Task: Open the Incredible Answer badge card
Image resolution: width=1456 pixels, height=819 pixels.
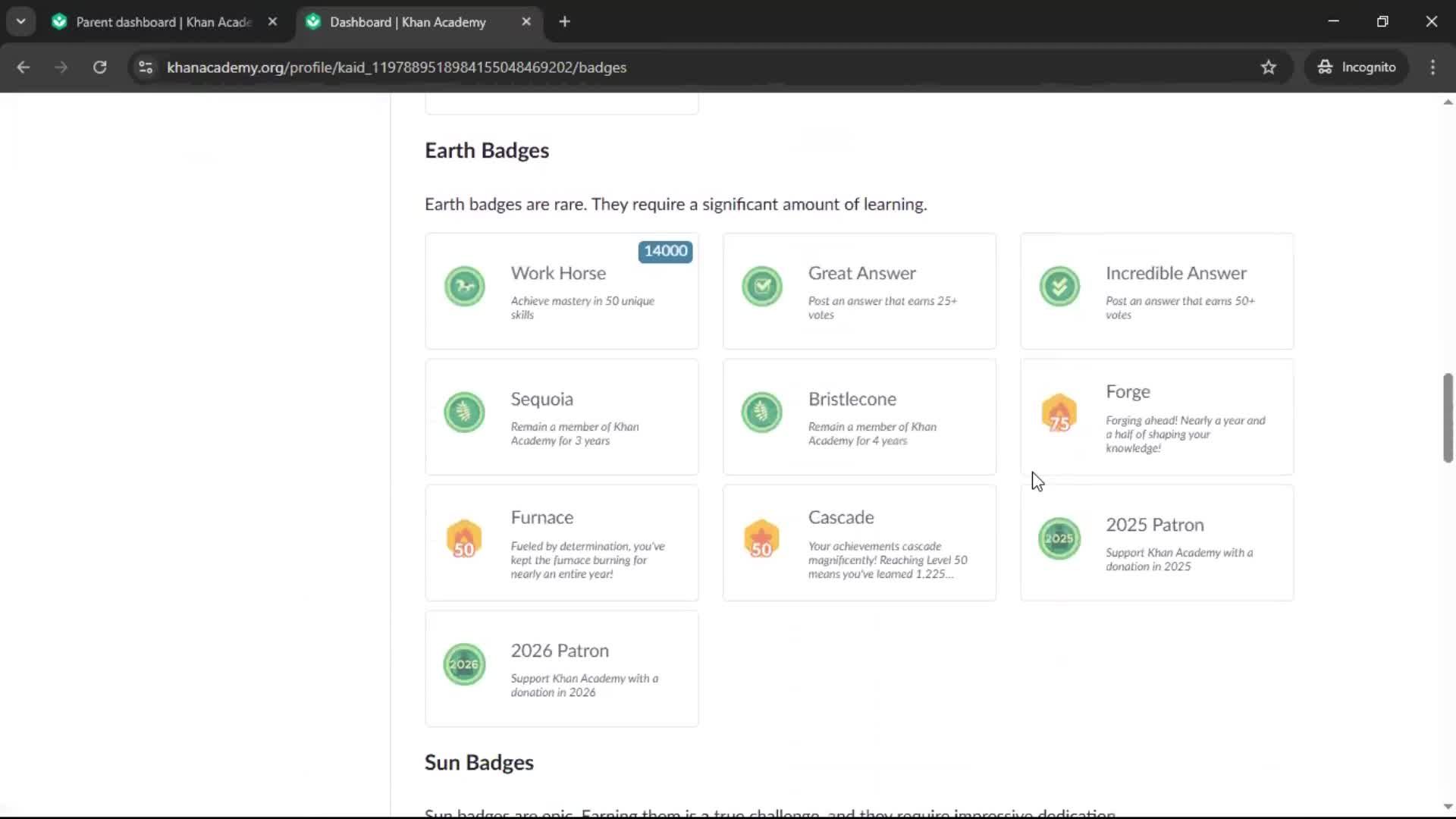Action: [x=1157, y=291]
